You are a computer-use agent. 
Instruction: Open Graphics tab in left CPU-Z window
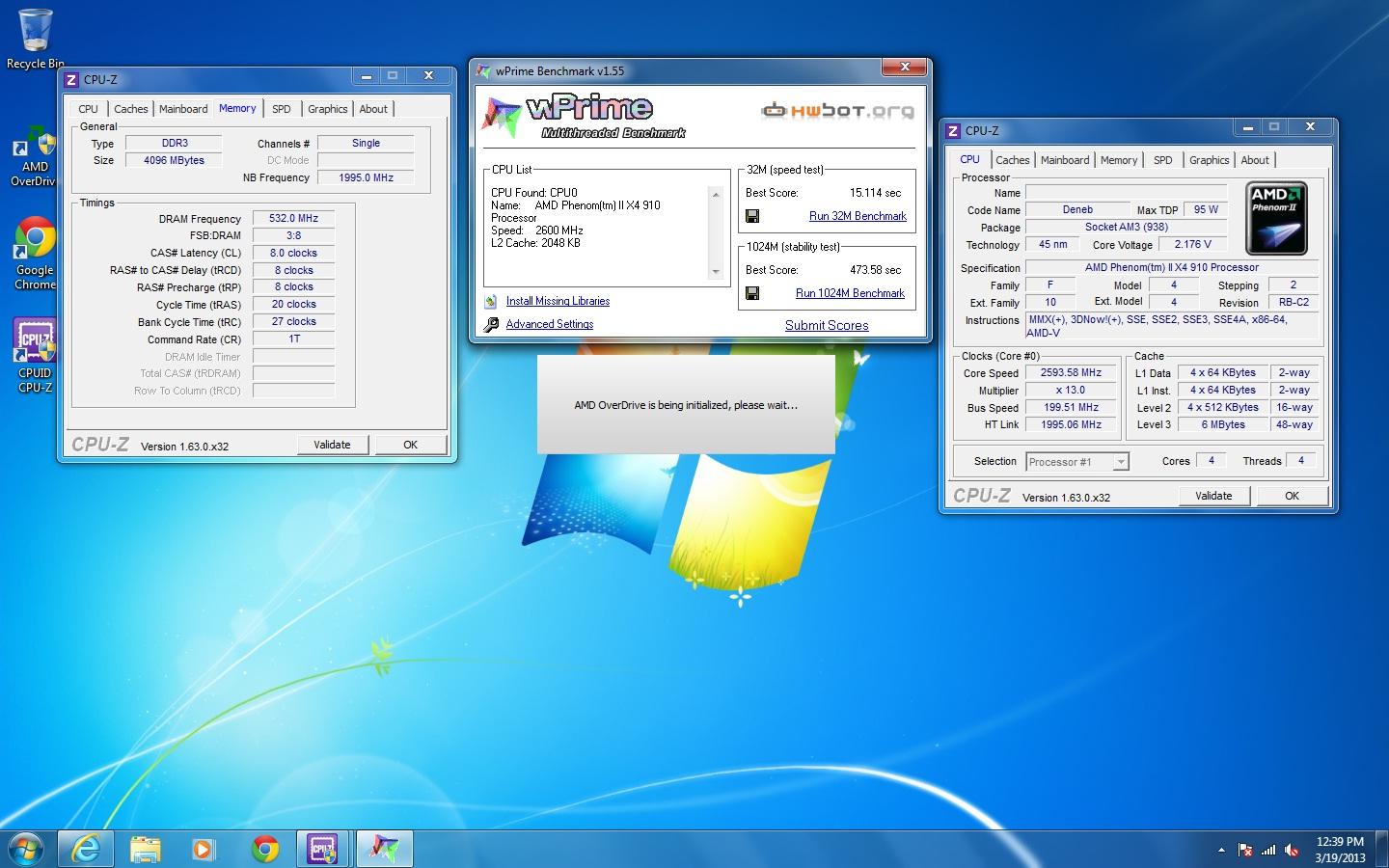(x=328, y=109)
